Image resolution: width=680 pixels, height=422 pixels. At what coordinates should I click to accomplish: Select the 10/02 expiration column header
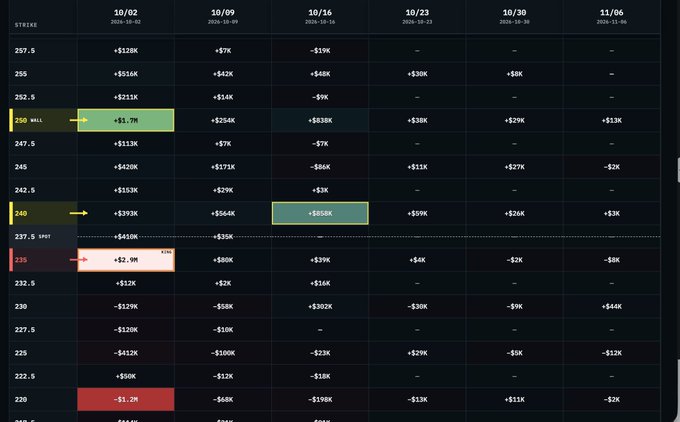[x=126, y=16]
